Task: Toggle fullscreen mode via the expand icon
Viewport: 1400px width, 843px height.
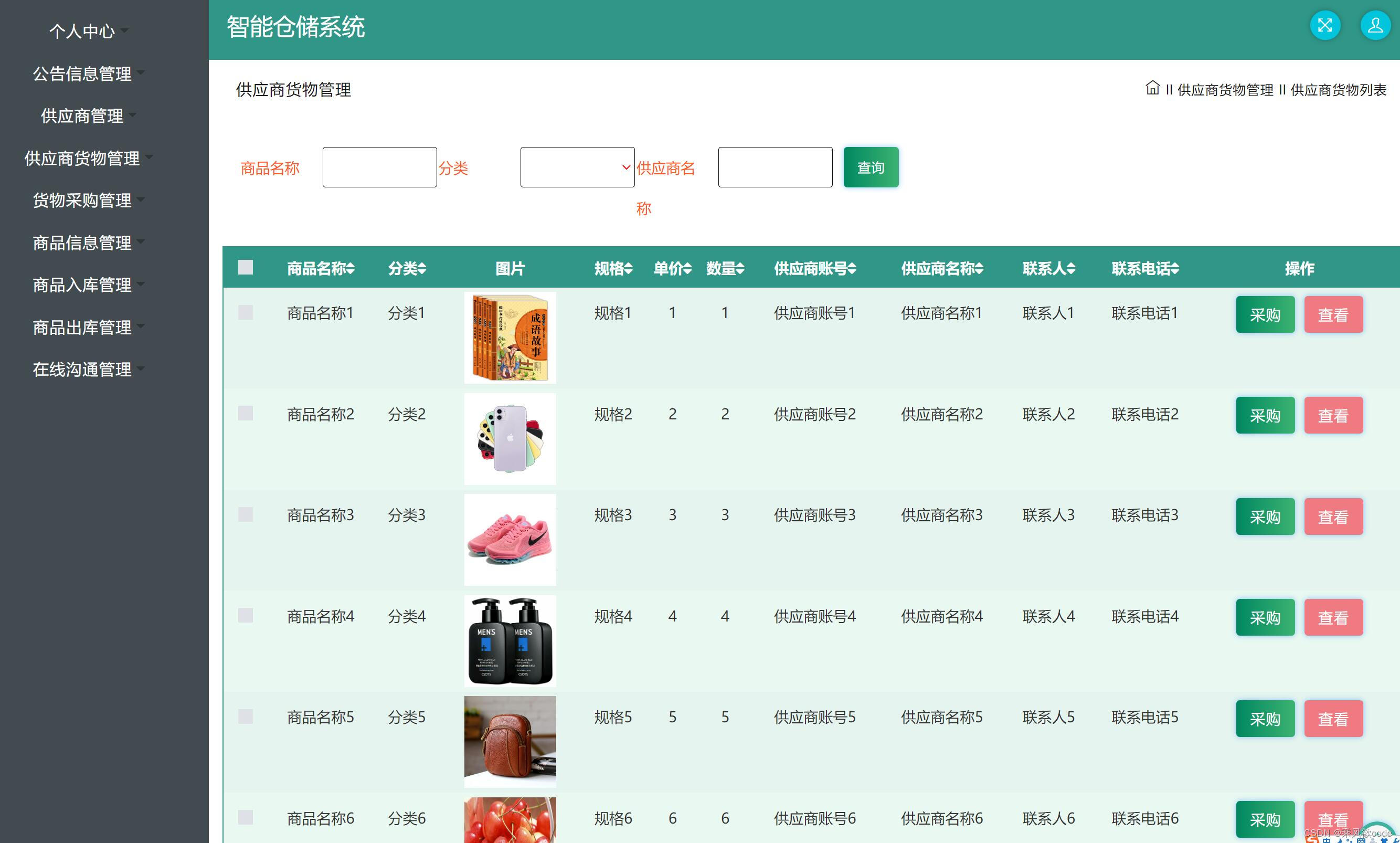Action: (1325, 25)
